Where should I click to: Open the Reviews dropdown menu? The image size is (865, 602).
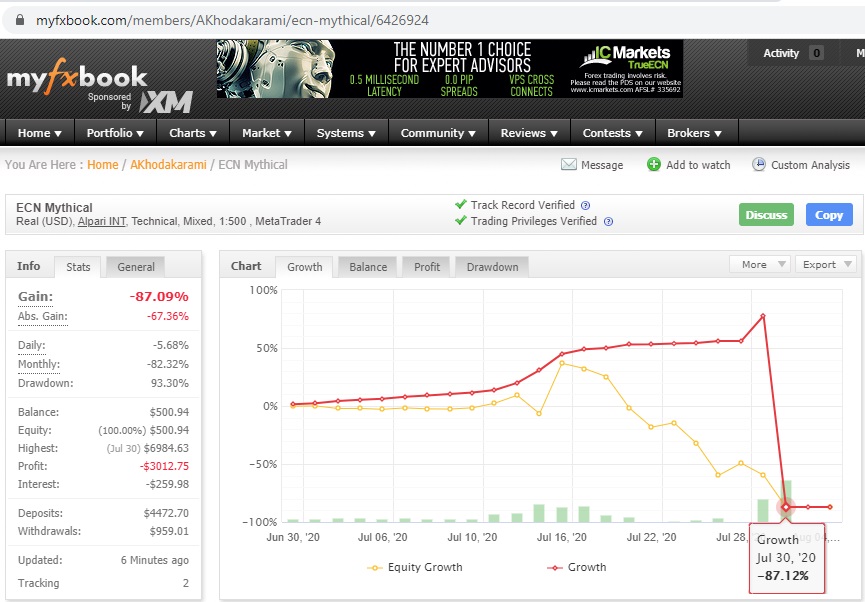point(530,133)
